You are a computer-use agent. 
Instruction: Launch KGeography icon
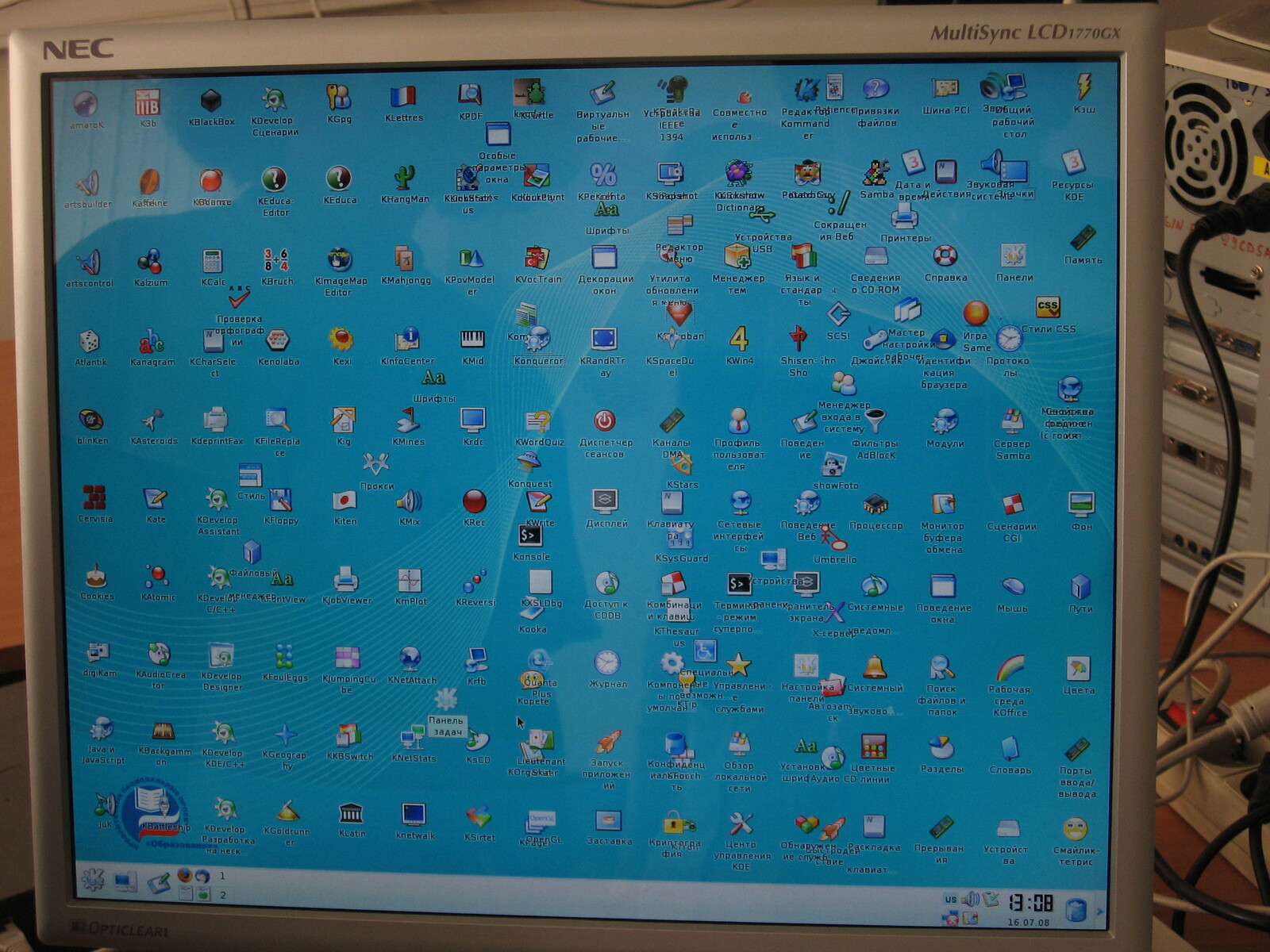(x=286, y=735)
